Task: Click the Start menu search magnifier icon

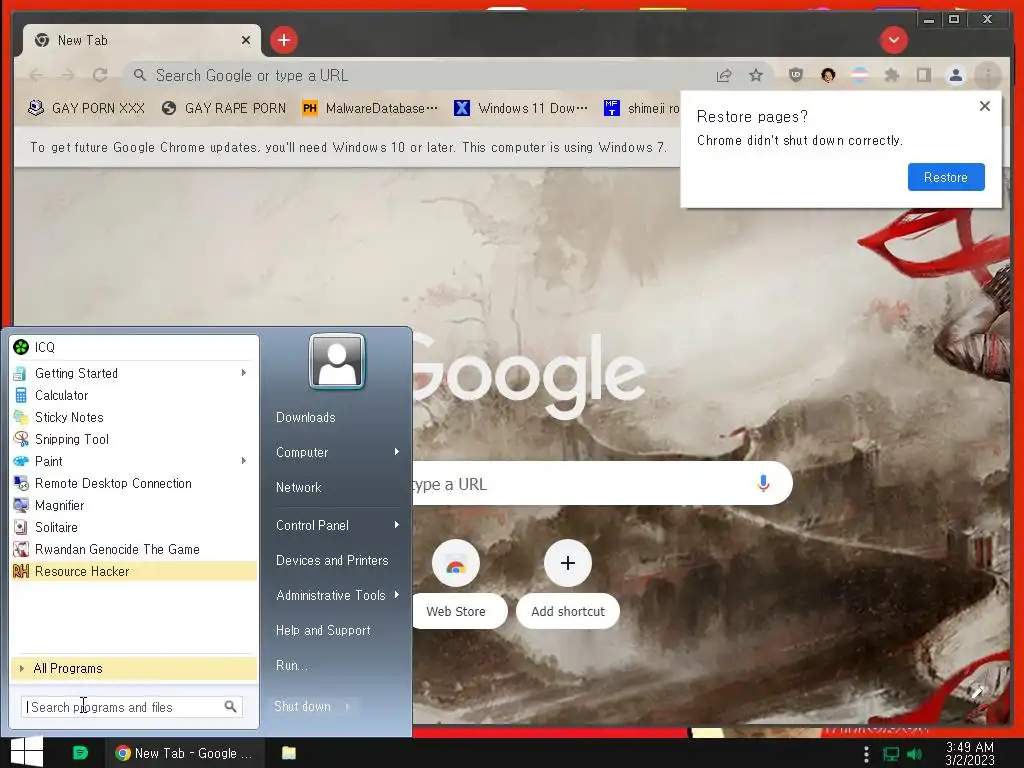Action: 231,707
